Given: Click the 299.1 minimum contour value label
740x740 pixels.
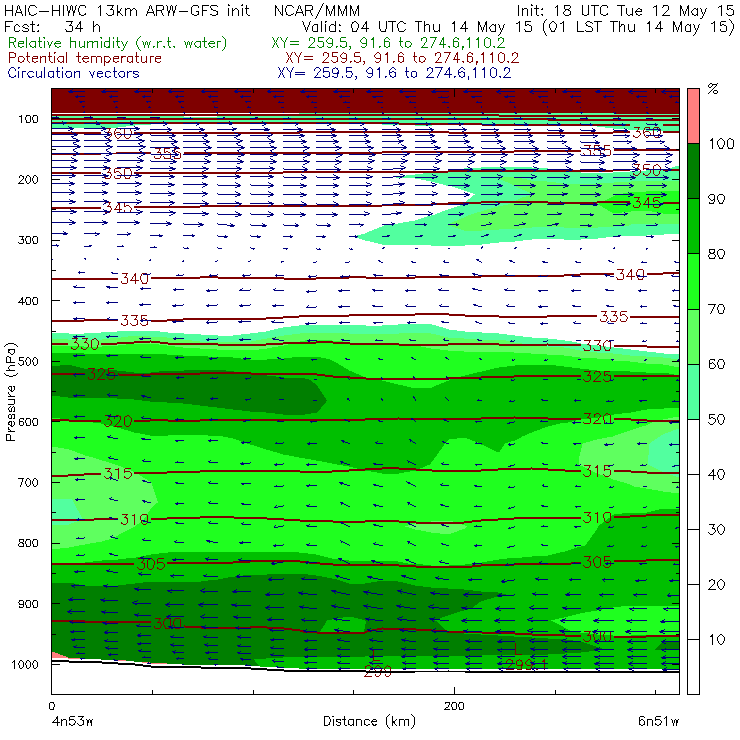Looking at the screenshot, I should pyautogui.click(x=526, y=664).
